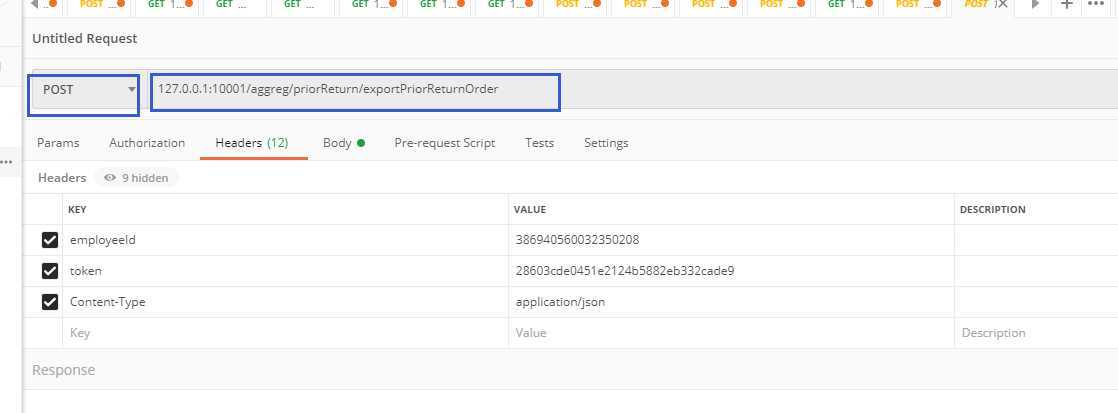Click description cell of Content-Type row

coord(1036,302)
